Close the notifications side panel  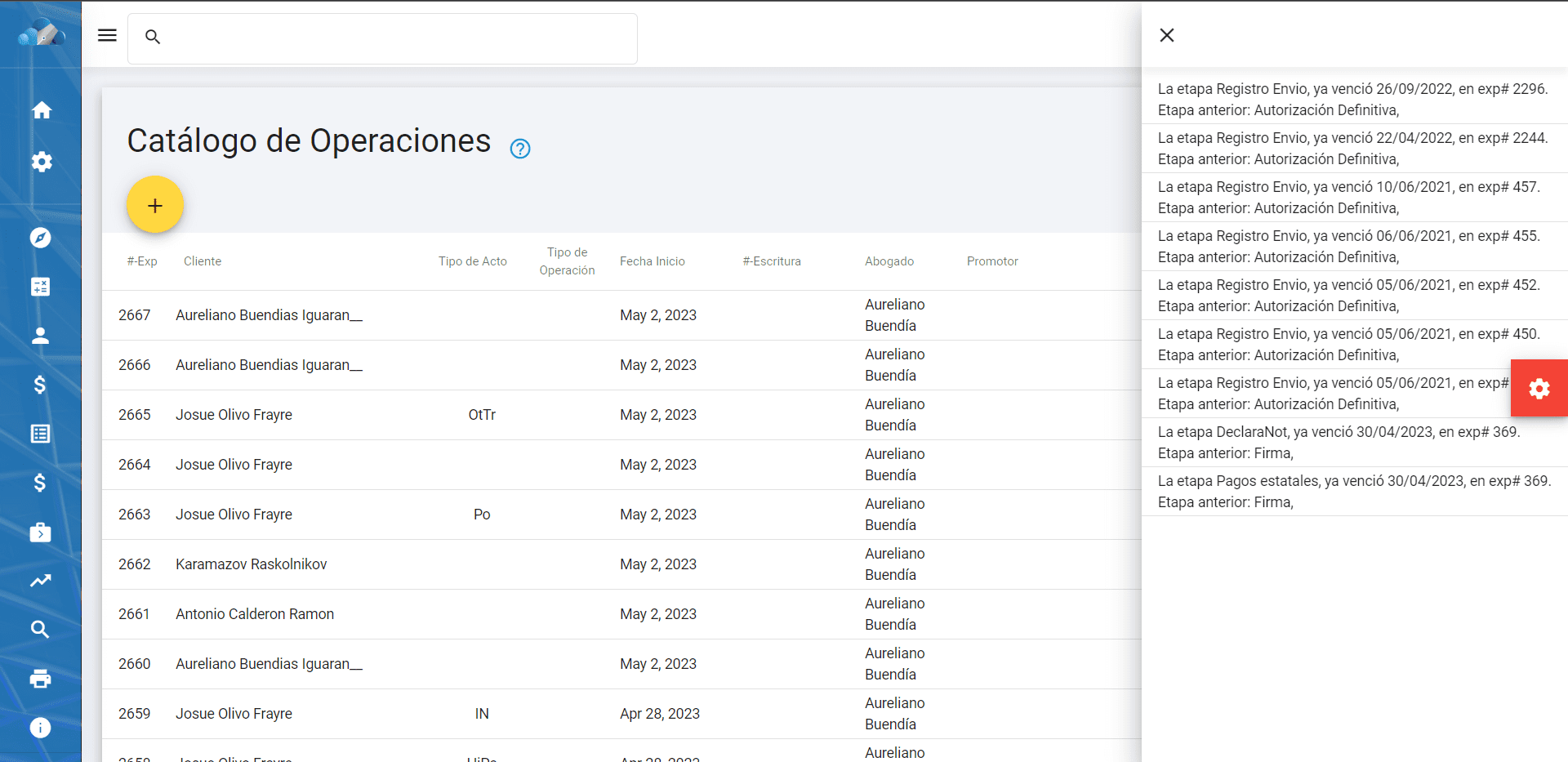click(1167, 35)
